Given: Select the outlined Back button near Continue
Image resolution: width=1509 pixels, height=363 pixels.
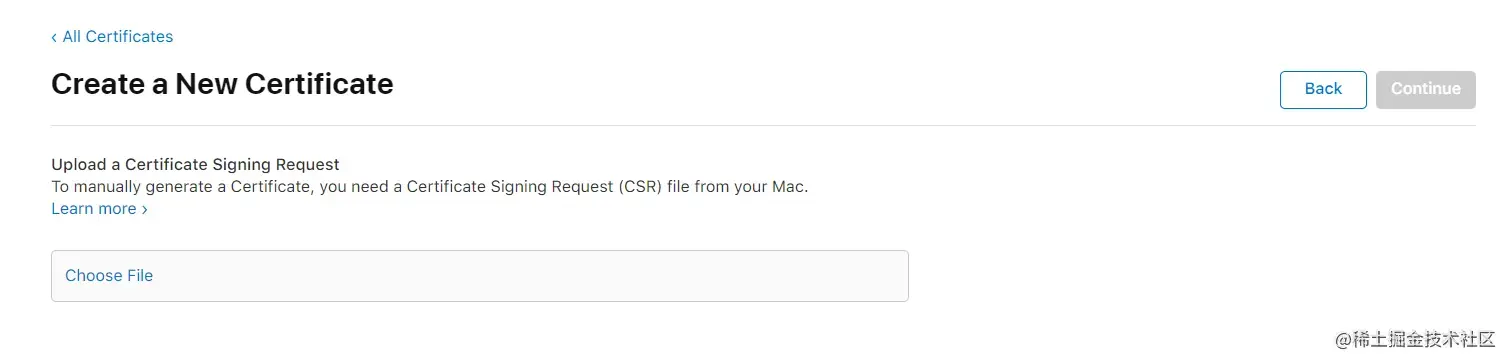Looking at the screenshot, I should click(1323, 89).
